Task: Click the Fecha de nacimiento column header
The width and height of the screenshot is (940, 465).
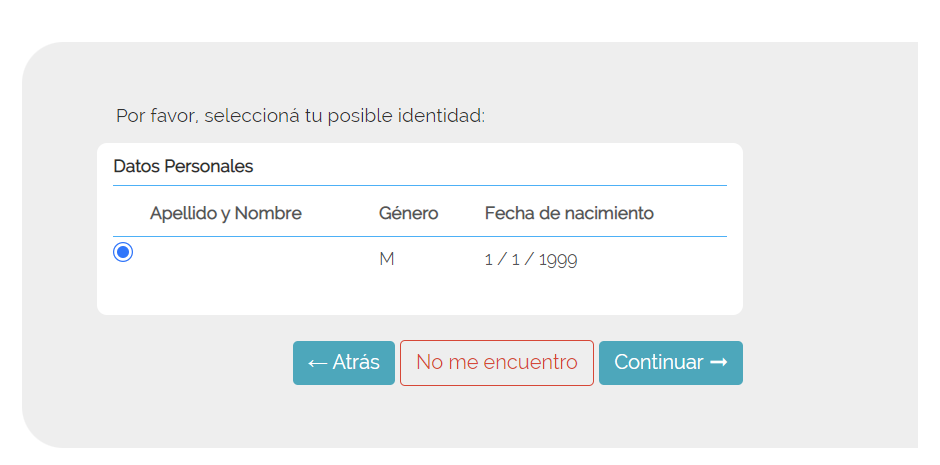Action: [569, 213]
